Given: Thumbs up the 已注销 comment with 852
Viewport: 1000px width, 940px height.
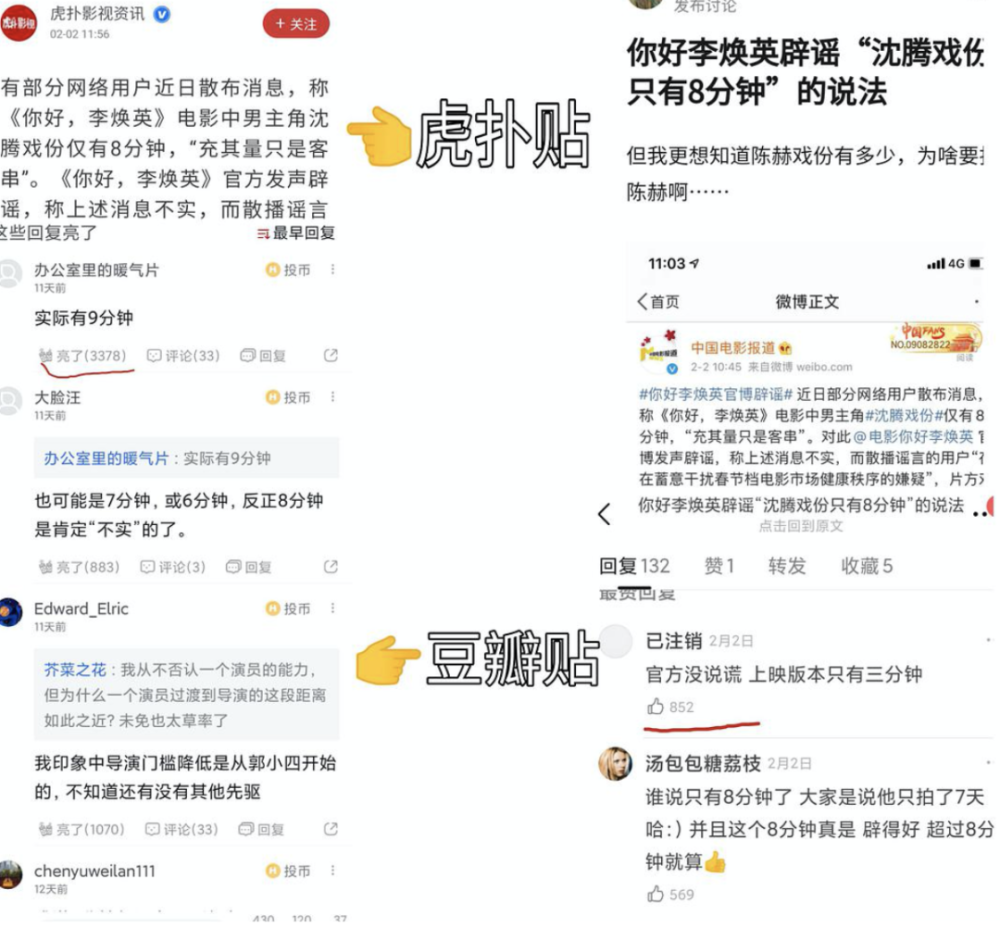Looking at the screenshot, I should tap(670, 707).
